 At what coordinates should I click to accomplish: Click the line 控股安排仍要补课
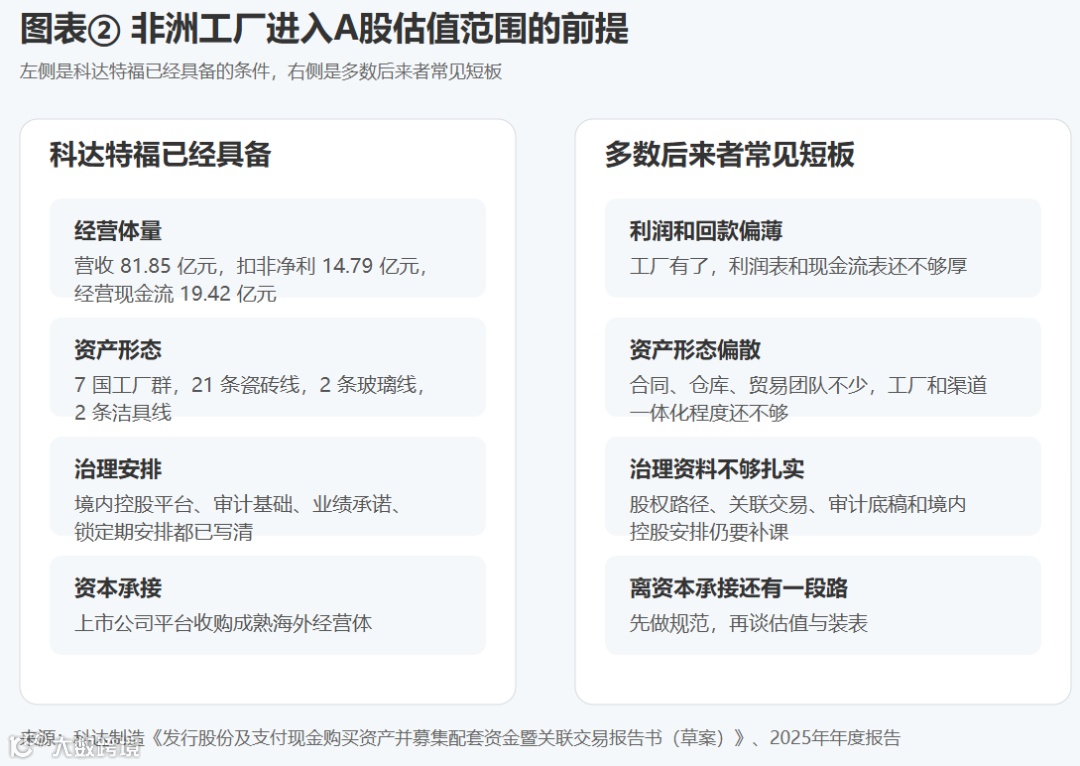point(709,532)
